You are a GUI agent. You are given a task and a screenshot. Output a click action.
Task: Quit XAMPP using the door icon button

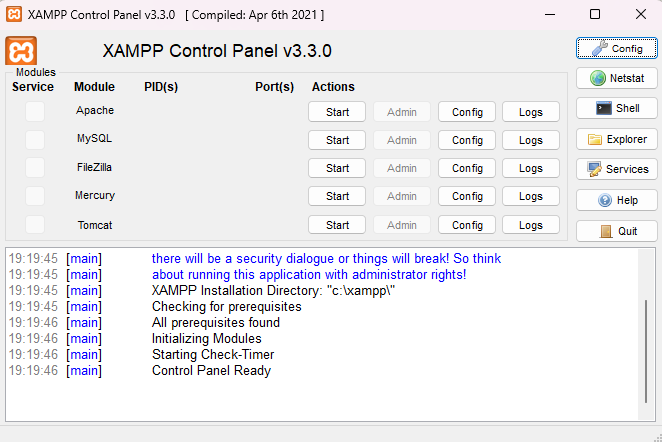[x=616, y=231]
